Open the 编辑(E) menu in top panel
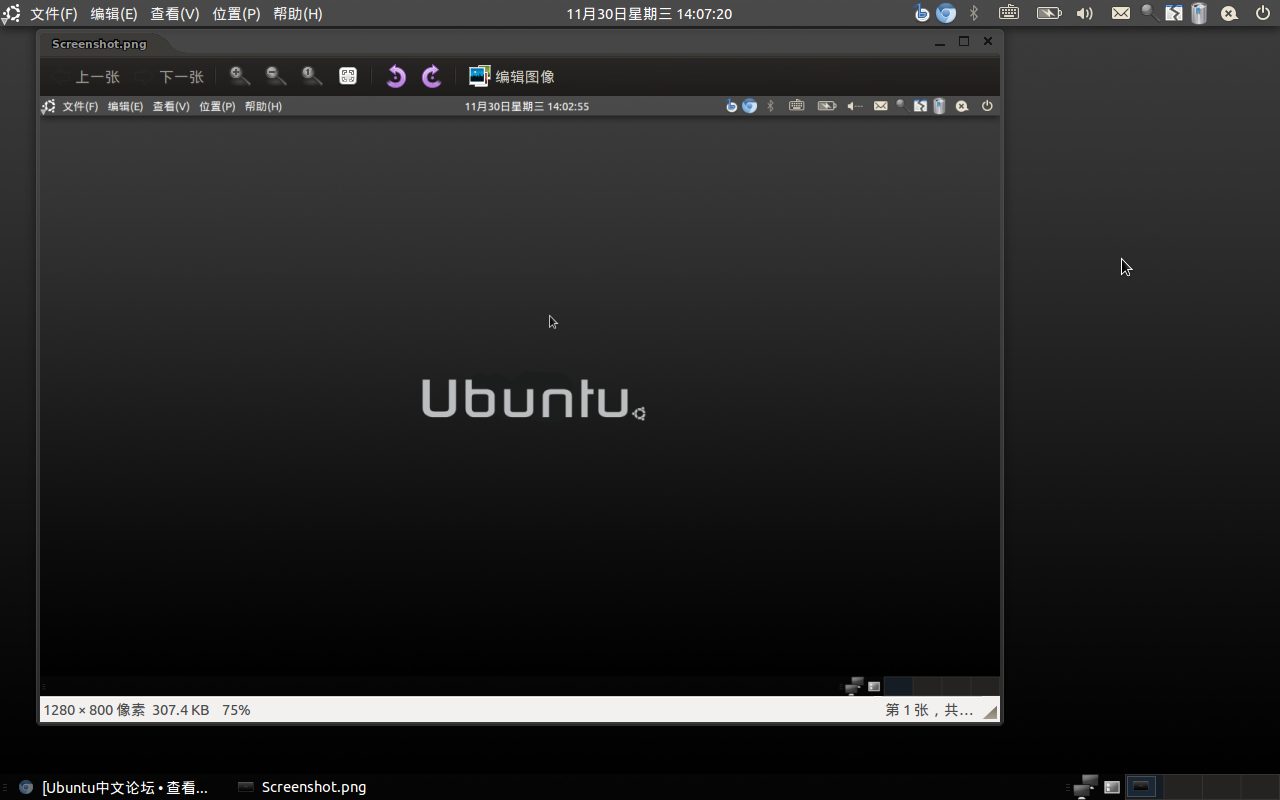 pos(114,14)
